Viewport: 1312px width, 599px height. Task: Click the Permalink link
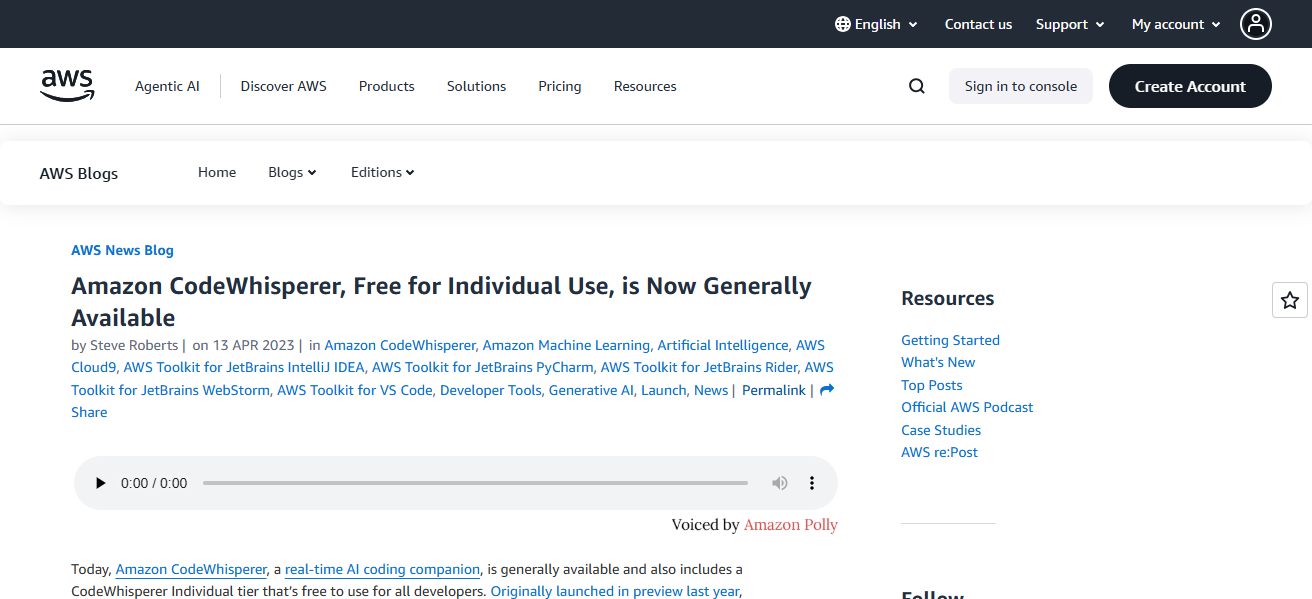(773, 390)
